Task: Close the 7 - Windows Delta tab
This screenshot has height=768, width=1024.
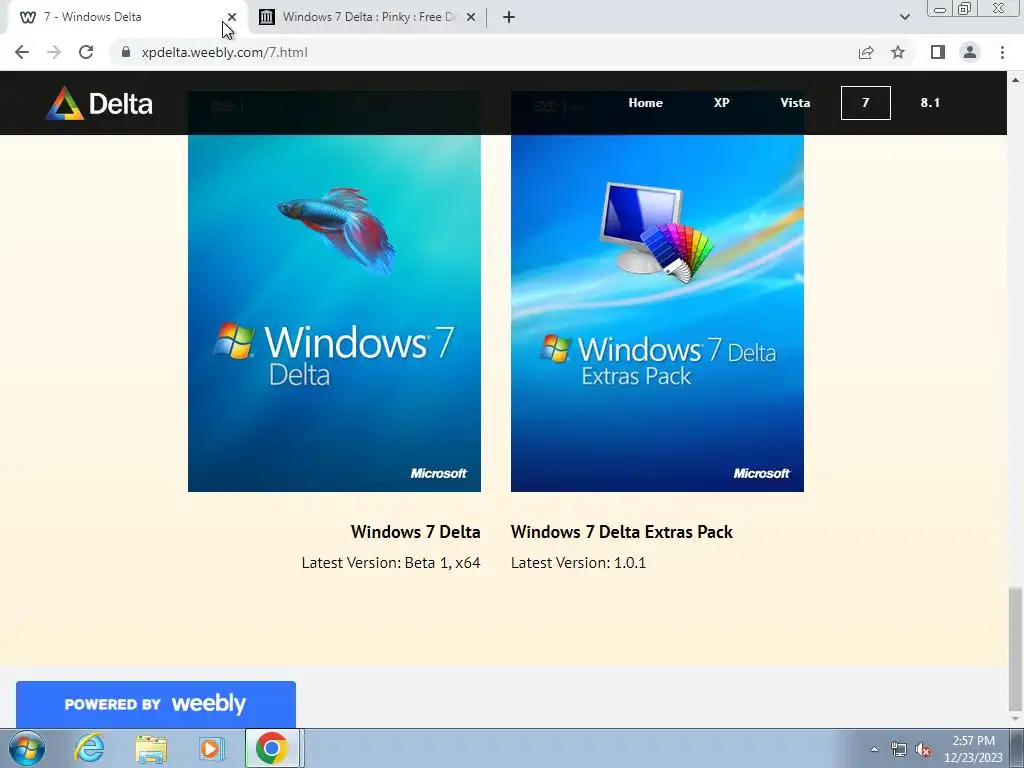Action: click(x=232, y=17)
